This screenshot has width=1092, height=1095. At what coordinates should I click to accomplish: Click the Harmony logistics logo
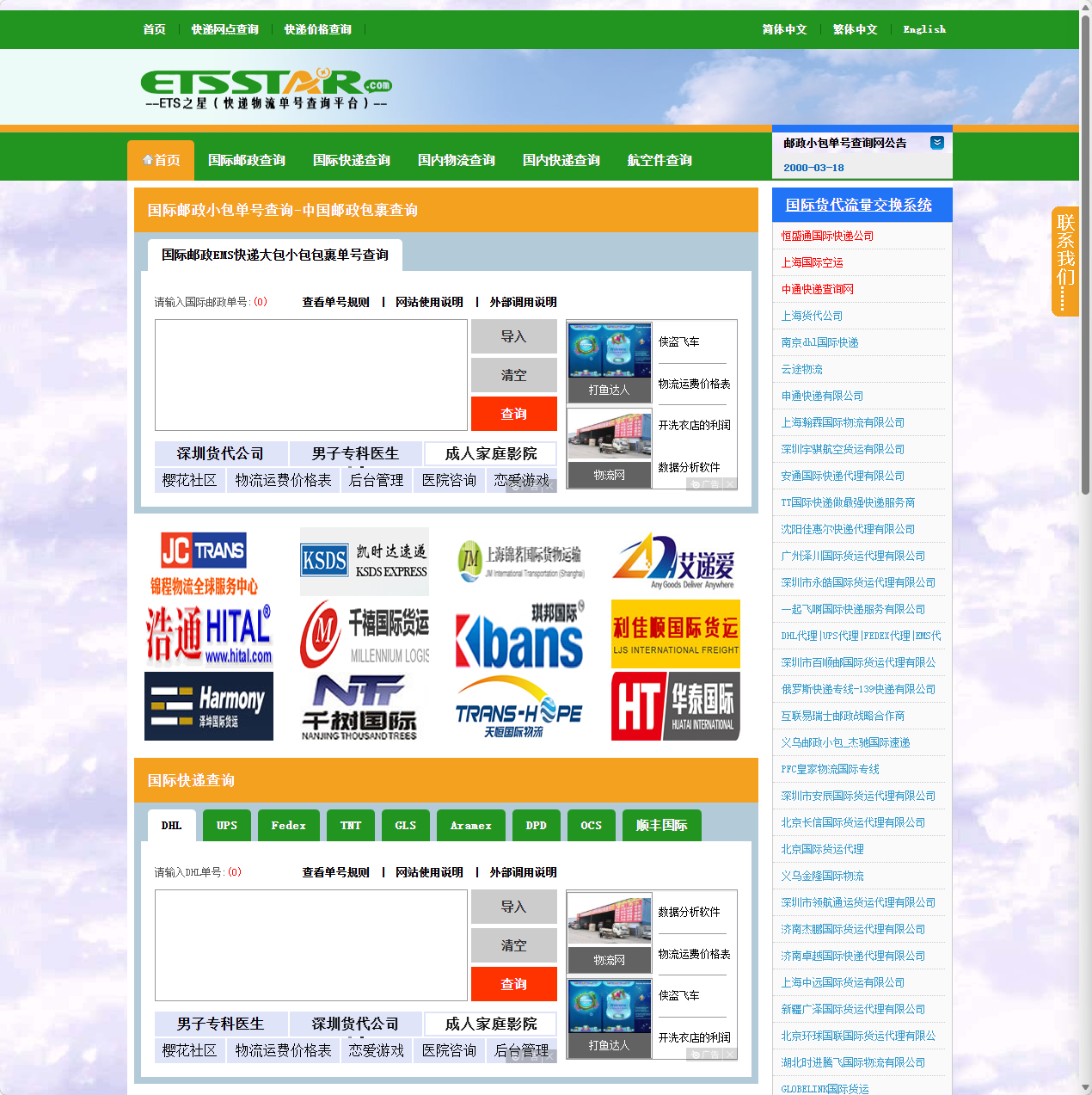tap(209, 706)
